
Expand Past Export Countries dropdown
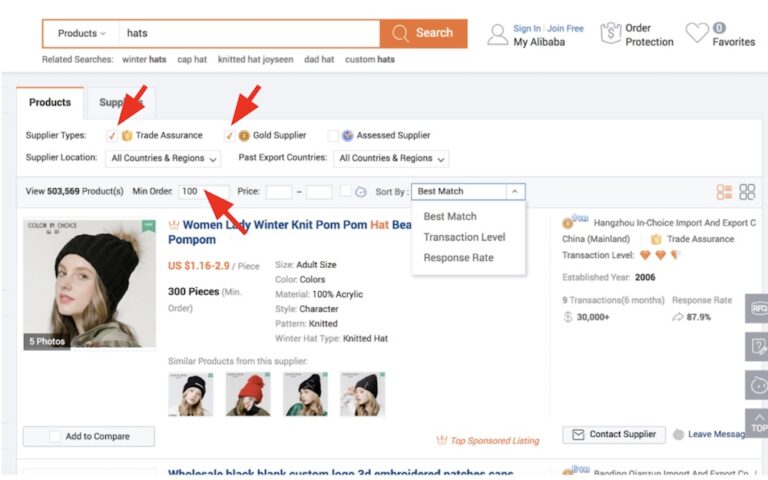tap(391, 159)
